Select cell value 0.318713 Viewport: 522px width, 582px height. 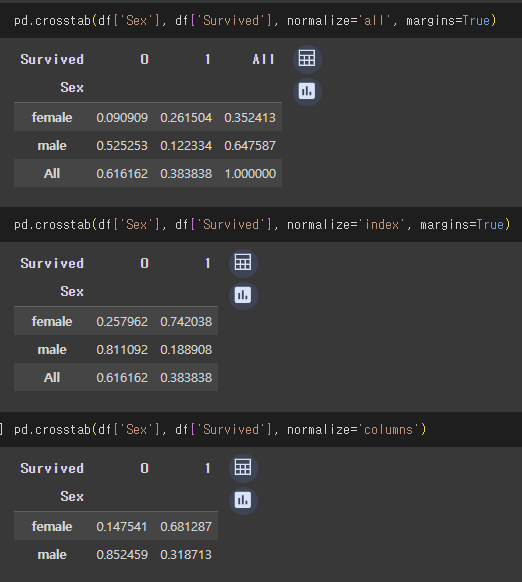[x=186, y=555]
